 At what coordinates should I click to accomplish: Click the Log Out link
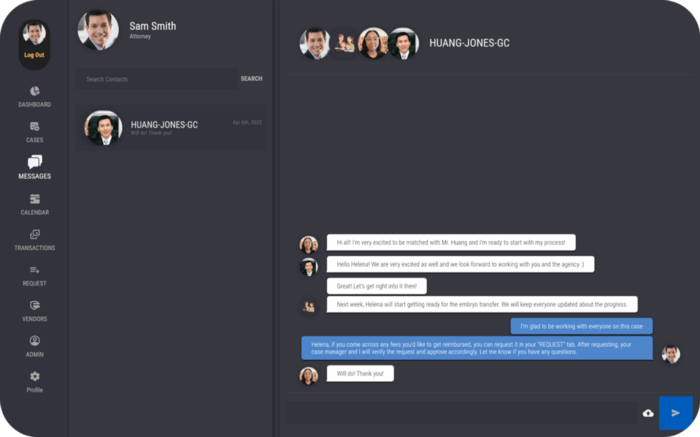(34, 55)
